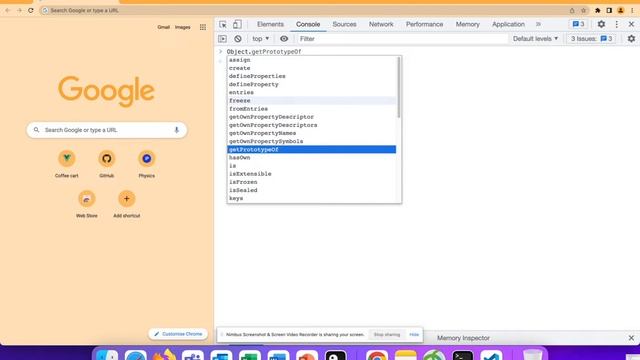
Task: Switch to the Console tab
Action: pos(308,24)
